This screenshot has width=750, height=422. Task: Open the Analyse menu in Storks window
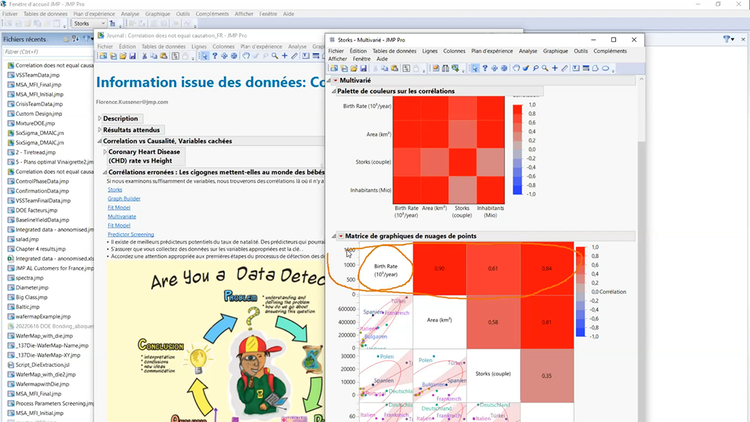coord(527,50)
